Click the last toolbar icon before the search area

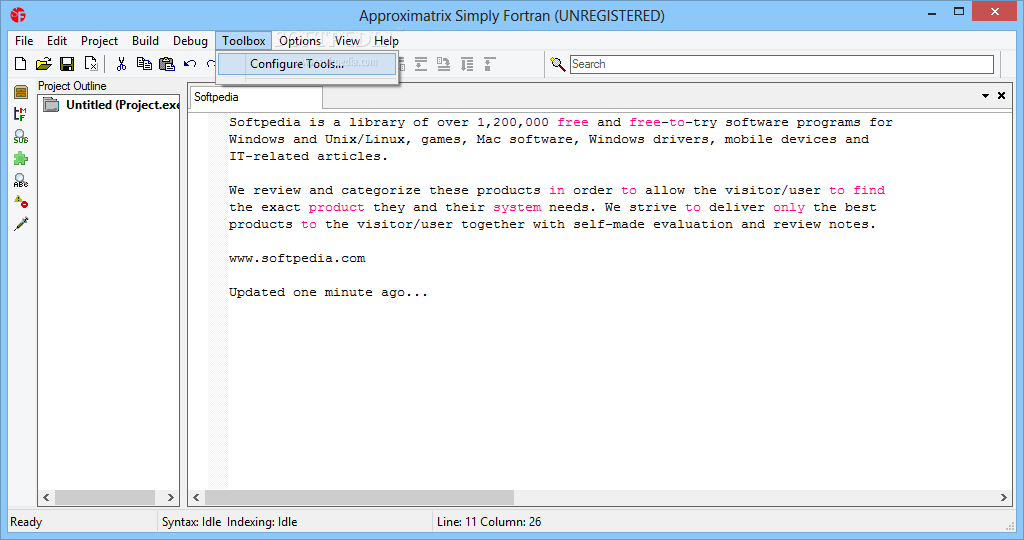(x=489, y=64)
